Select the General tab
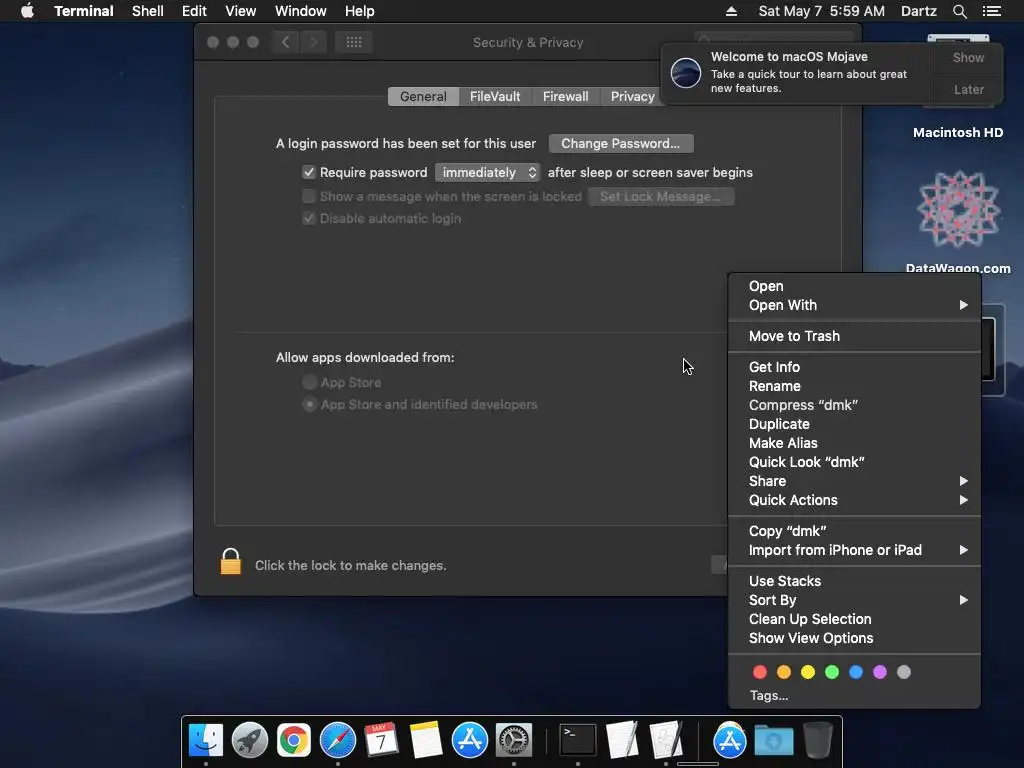1024x768 pixels. pyautogui.click(x=423, y=96)
